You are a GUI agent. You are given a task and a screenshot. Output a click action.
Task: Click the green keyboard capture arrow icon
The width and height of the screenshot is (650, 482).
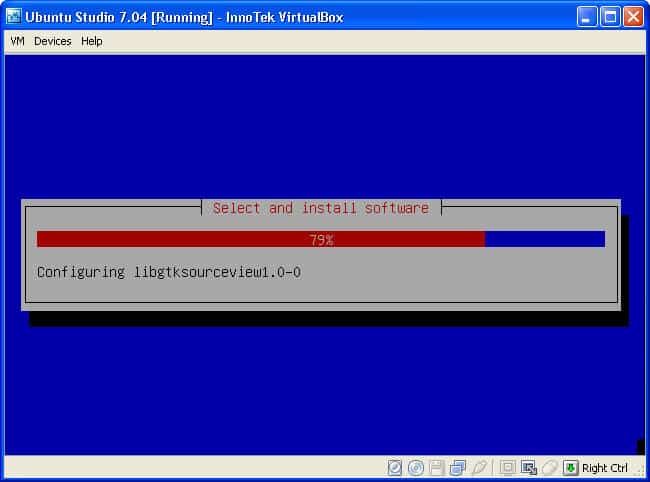571,467
